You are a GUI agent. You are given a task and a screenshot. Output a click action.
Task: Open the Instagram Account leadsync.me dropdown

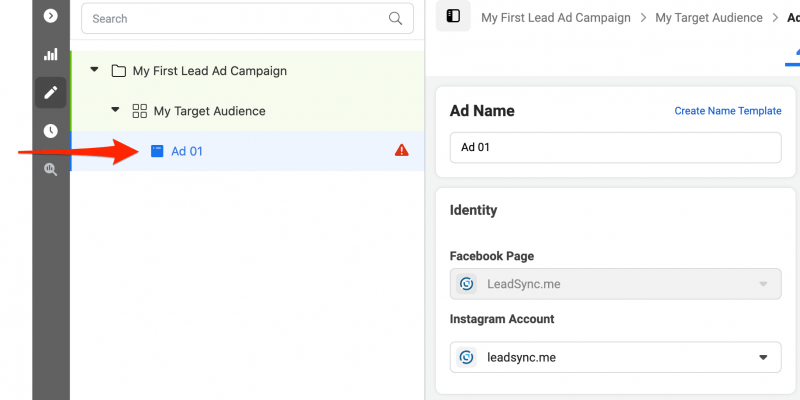pyautogui.click(x=615, y=357)
